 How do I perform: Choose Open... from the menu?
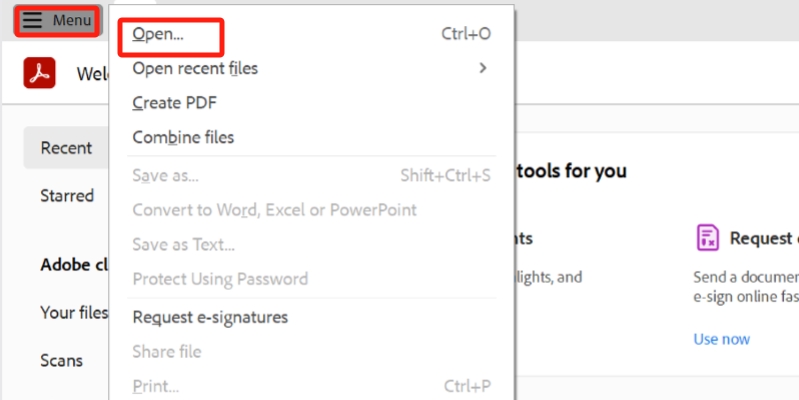pos(158,34)
